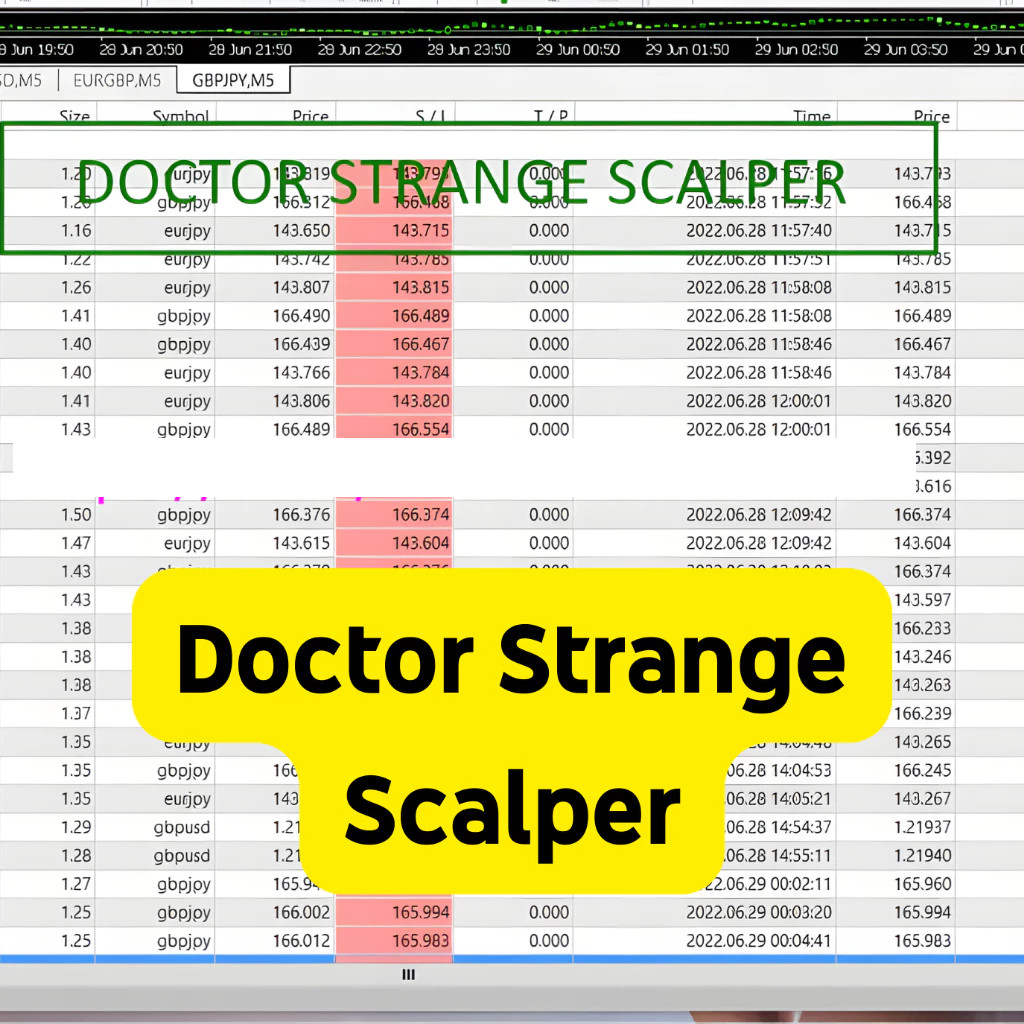
Task: Click gbpusd symbol in the 1.28 row
Action: (182, 856)
